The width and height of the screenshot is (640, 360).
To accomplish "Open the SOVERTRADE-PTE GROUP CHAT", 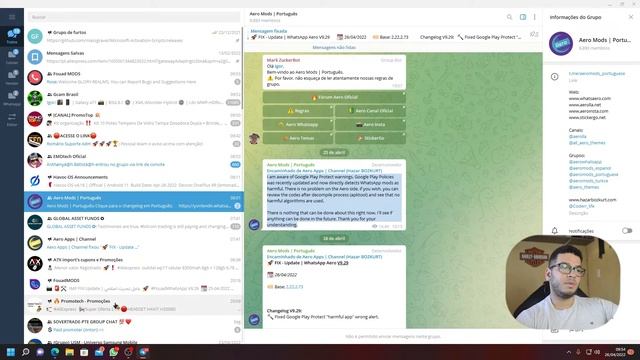I will pos(134,325).
